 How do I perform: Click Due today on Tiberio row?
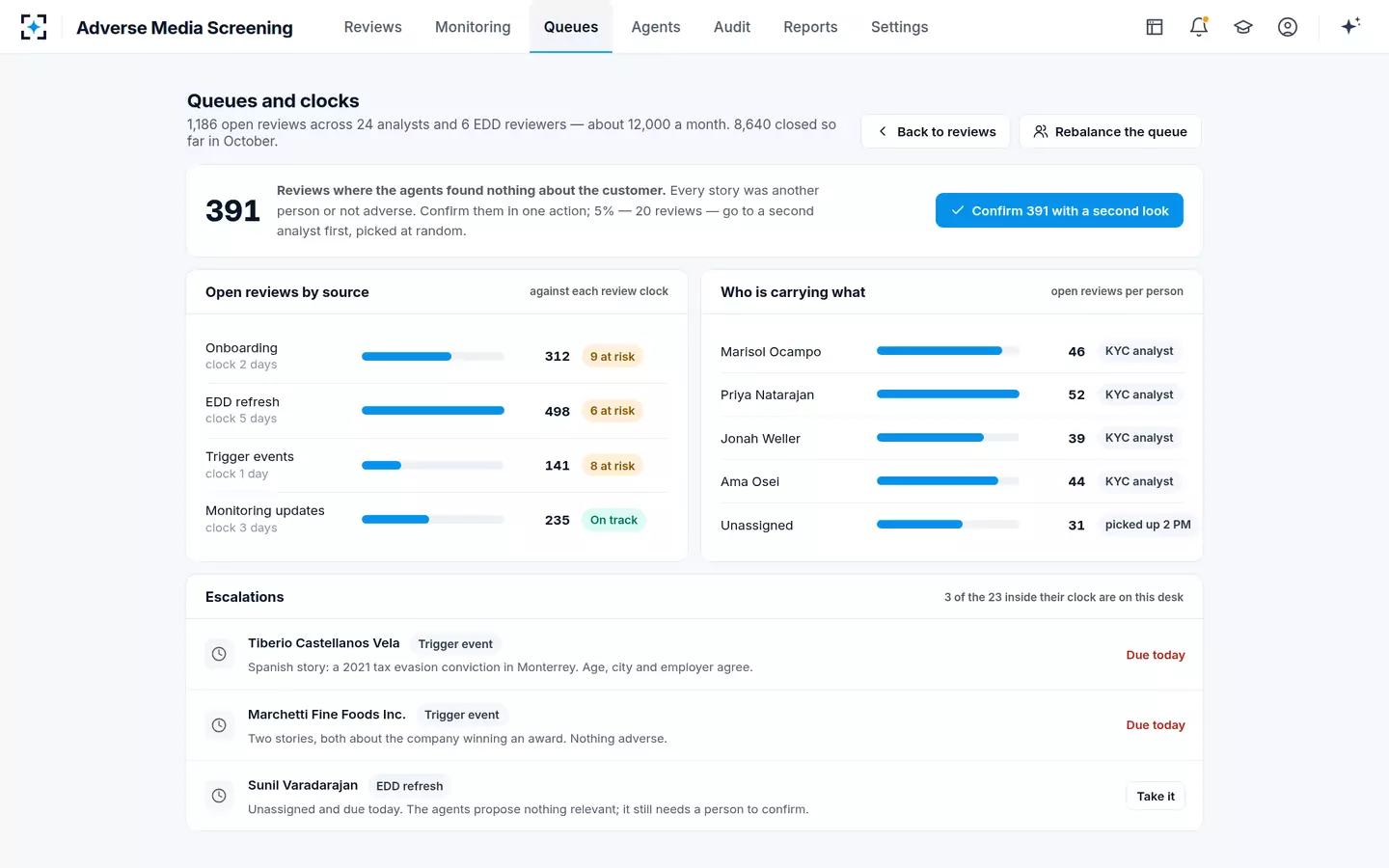coord(1156,655)
